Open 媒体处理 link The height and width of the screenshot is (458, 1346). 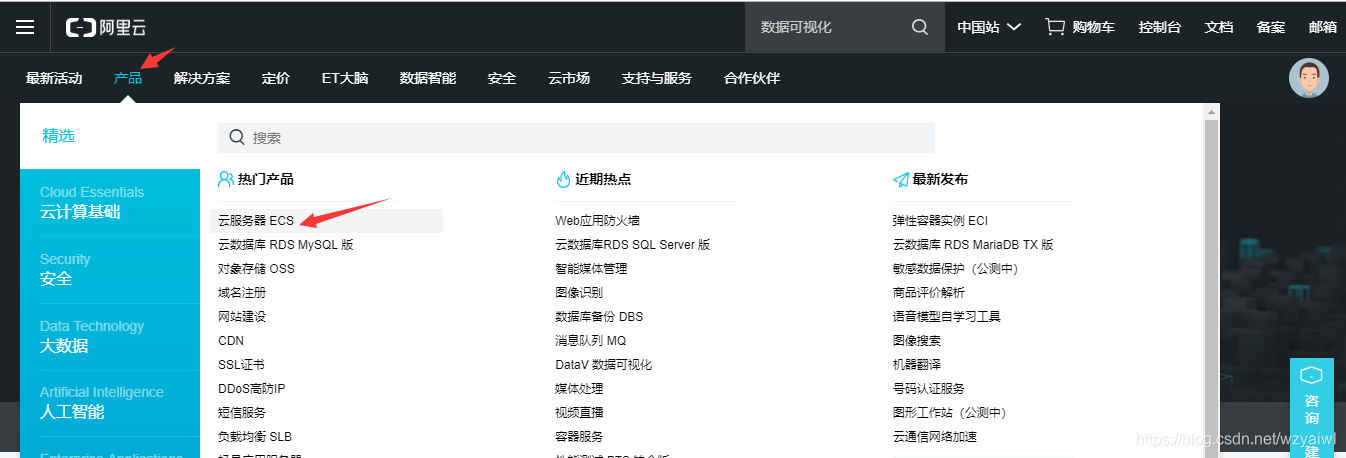(579, 389)
